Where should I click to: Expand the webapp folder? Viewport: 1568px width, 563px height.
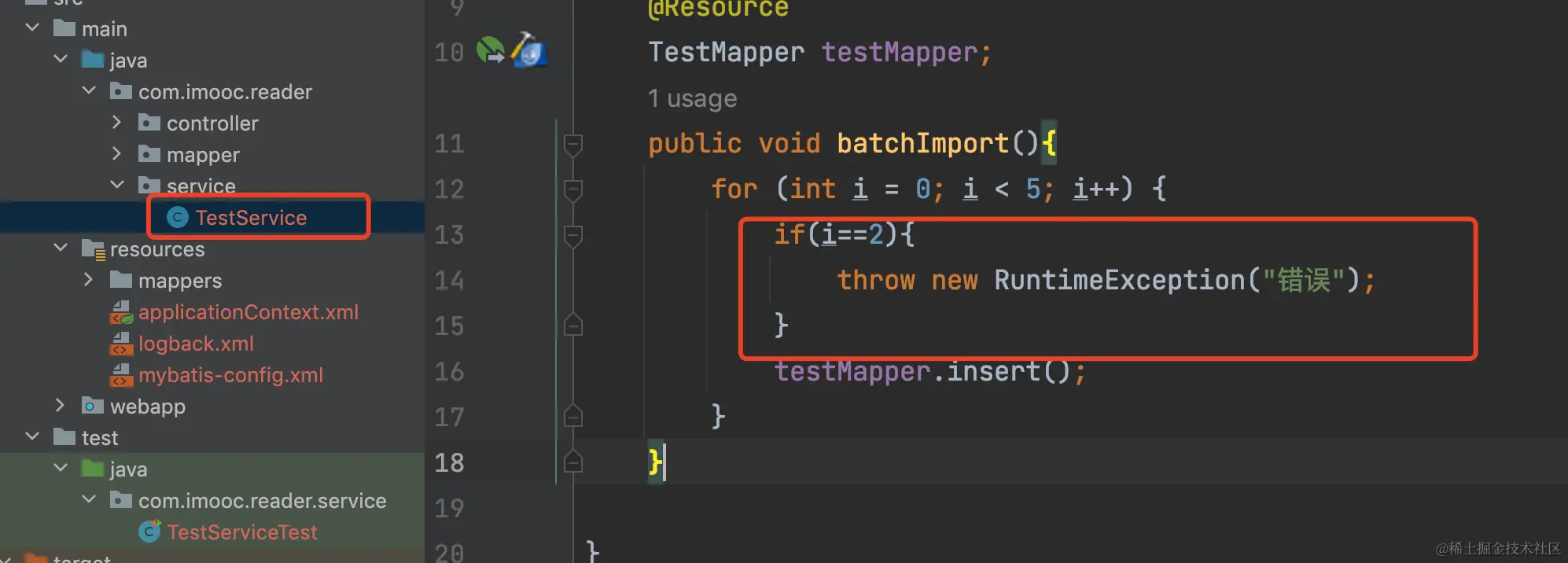(60, 406)
